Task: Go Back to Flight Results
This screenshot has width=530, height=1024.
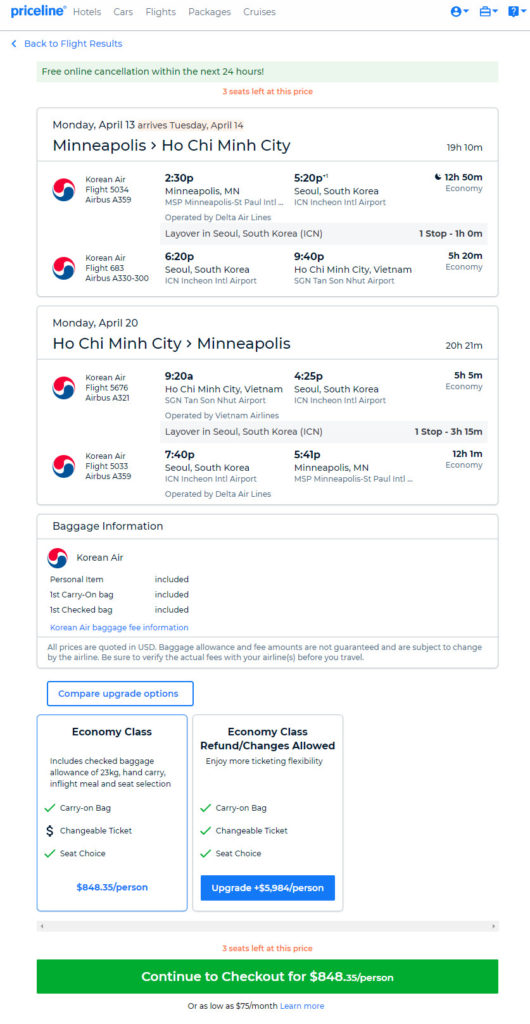Action: tap(73, 44)
